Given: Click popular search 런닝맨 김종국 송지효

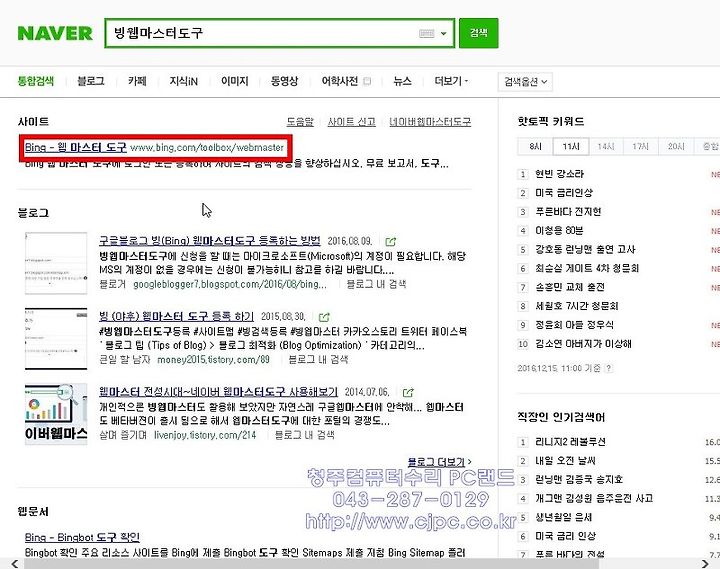Looking at the screenshot, I should 579,479.
